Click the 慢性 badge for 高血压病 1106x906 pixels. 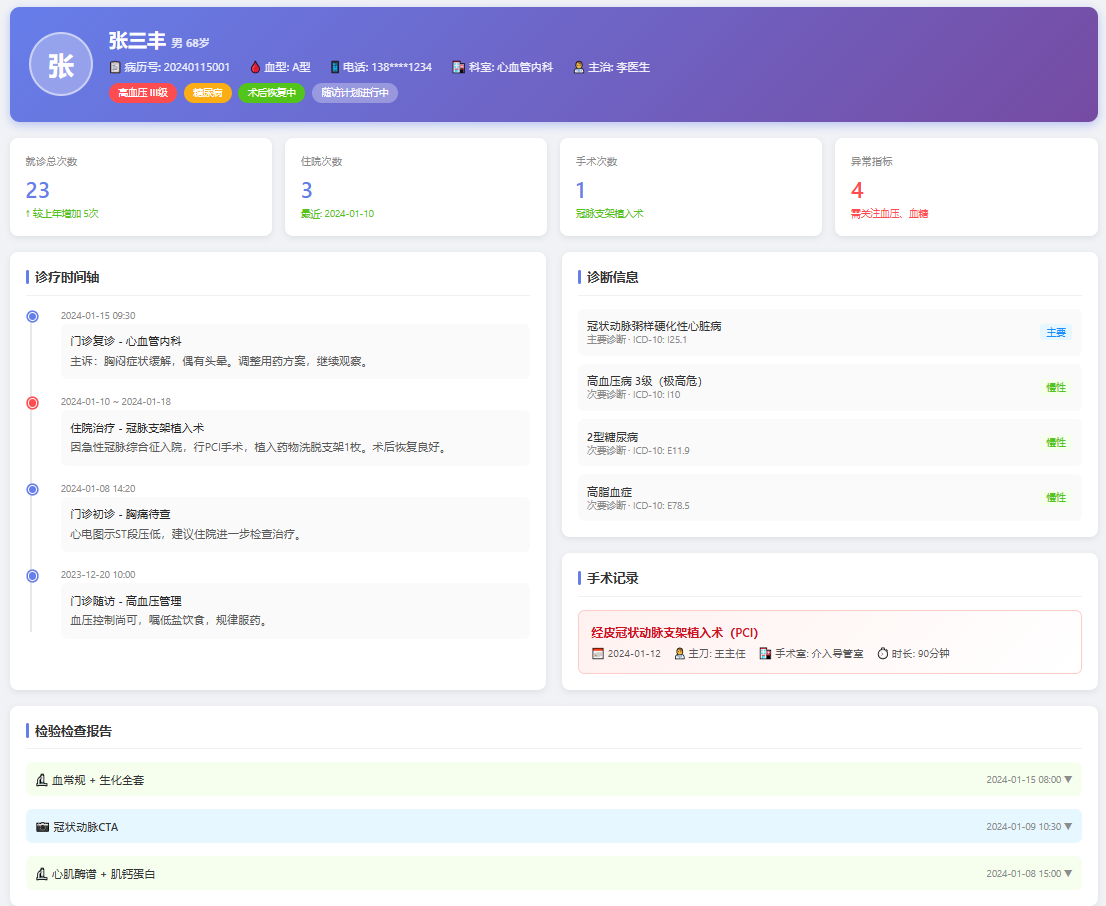point(1056,387)
